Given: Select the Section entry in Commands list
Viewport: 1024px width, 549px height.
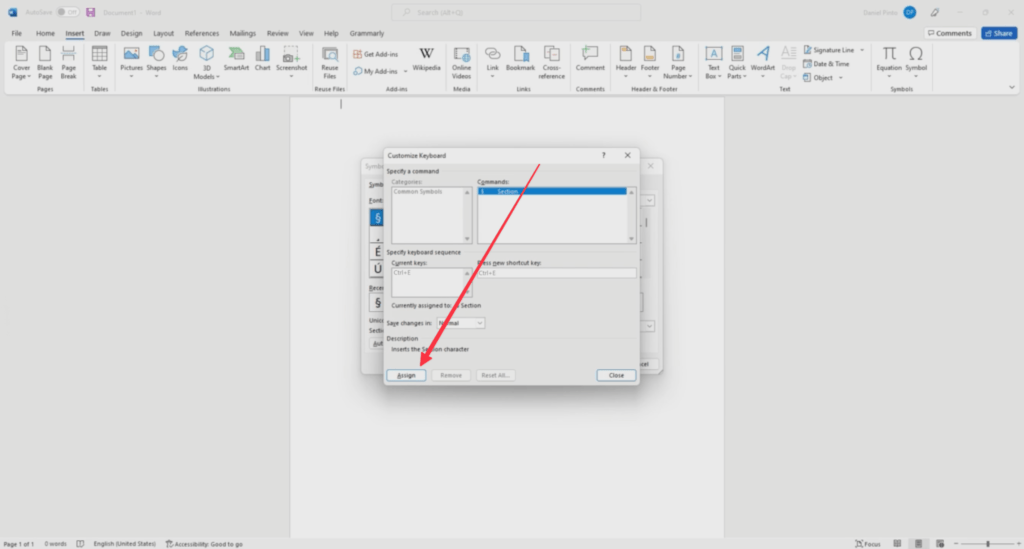Looking at the screenshot, I should point(552,191).
